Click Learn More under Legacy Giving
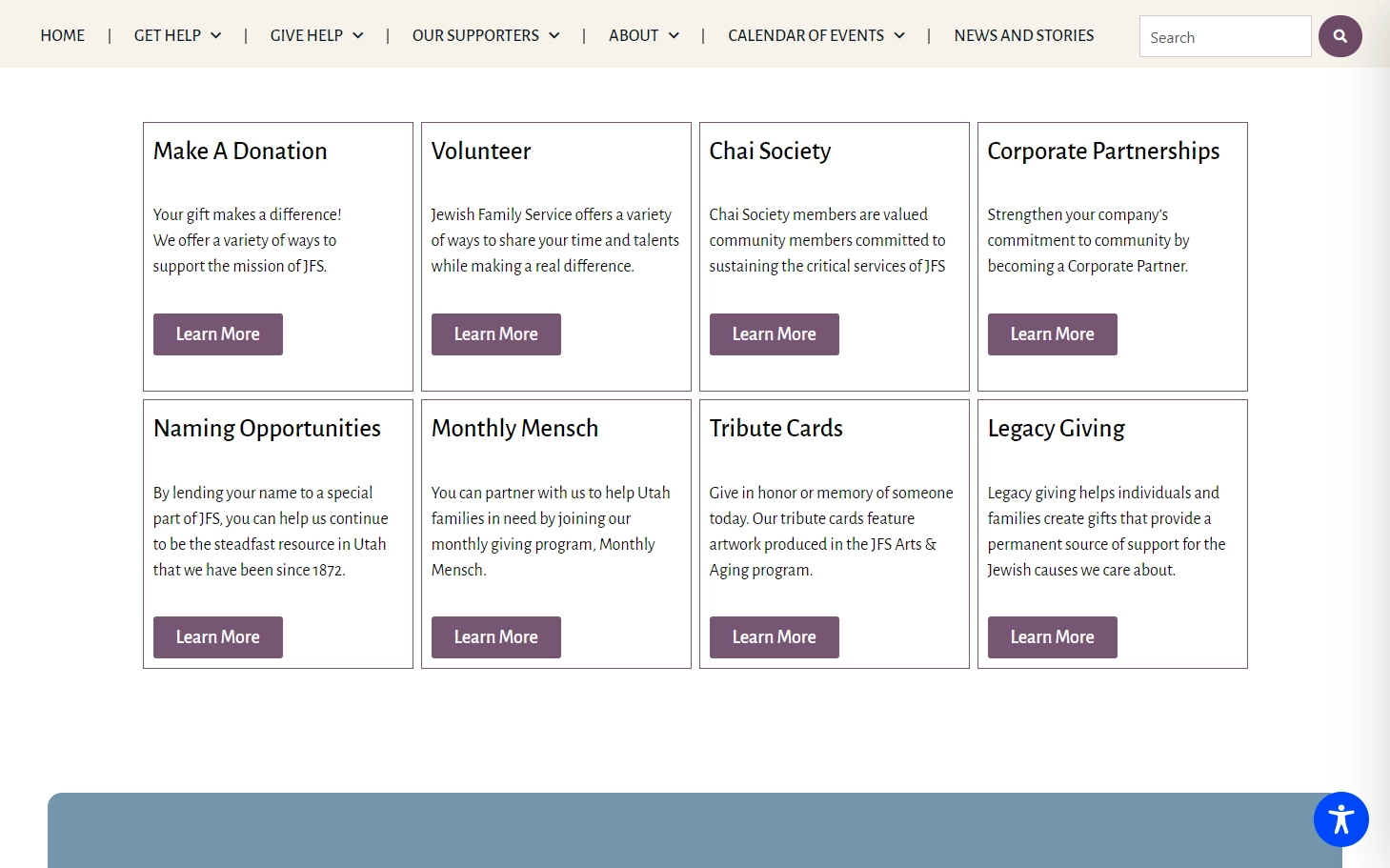1390x868 pixels. (x=1053, y=637)
